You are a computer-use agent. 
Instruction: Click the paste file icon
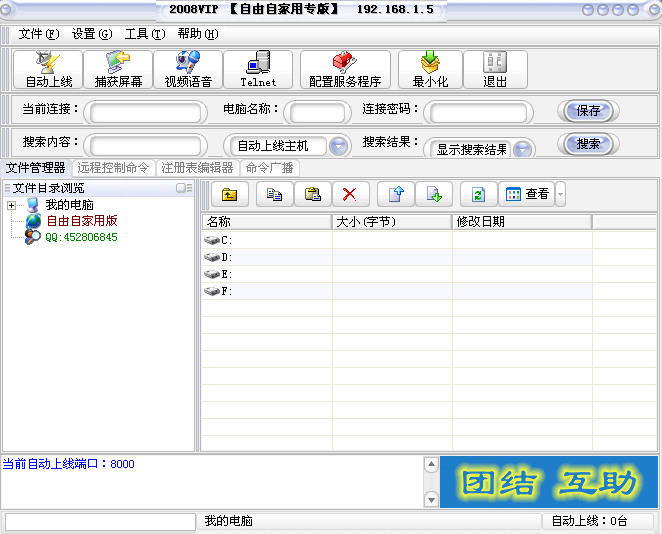coord(312,194)
